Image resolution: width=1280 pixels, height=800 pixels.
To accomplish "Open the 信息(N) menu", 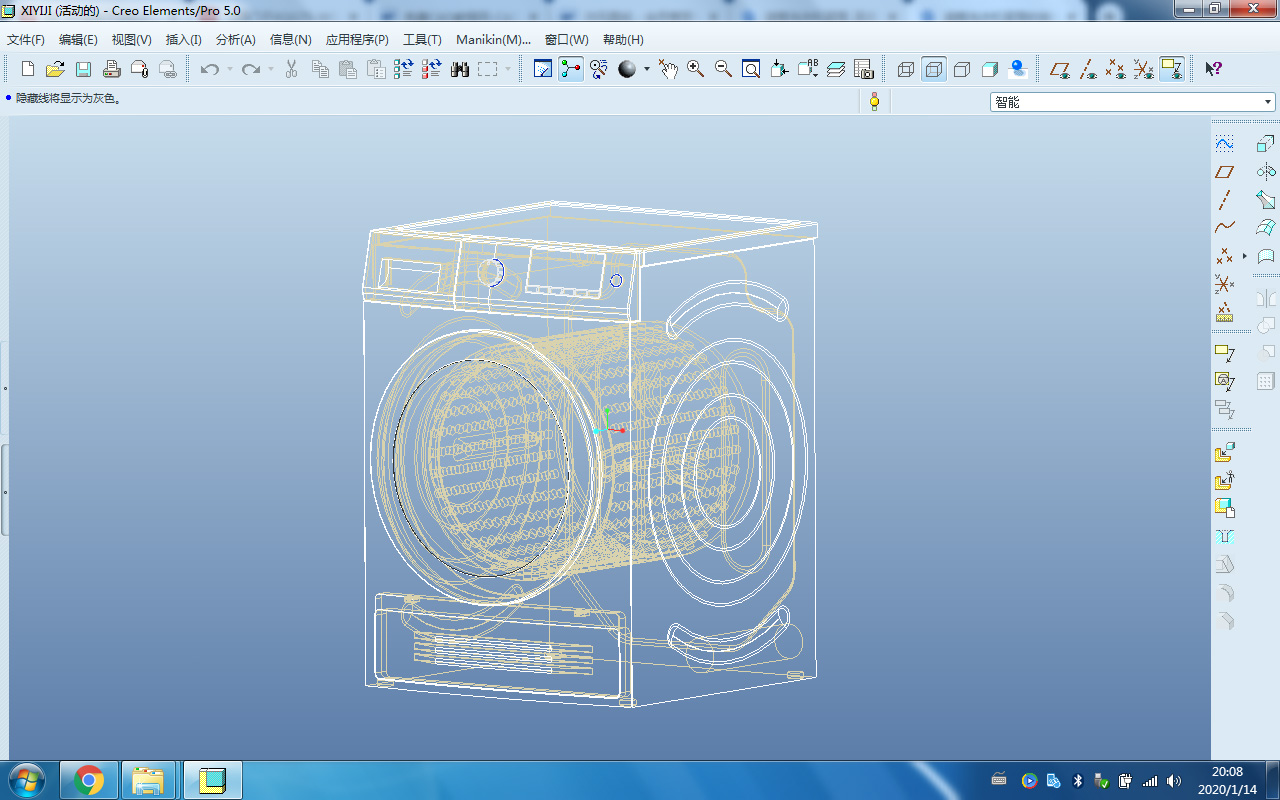I will pyautogui.click(x=291, y=40).
